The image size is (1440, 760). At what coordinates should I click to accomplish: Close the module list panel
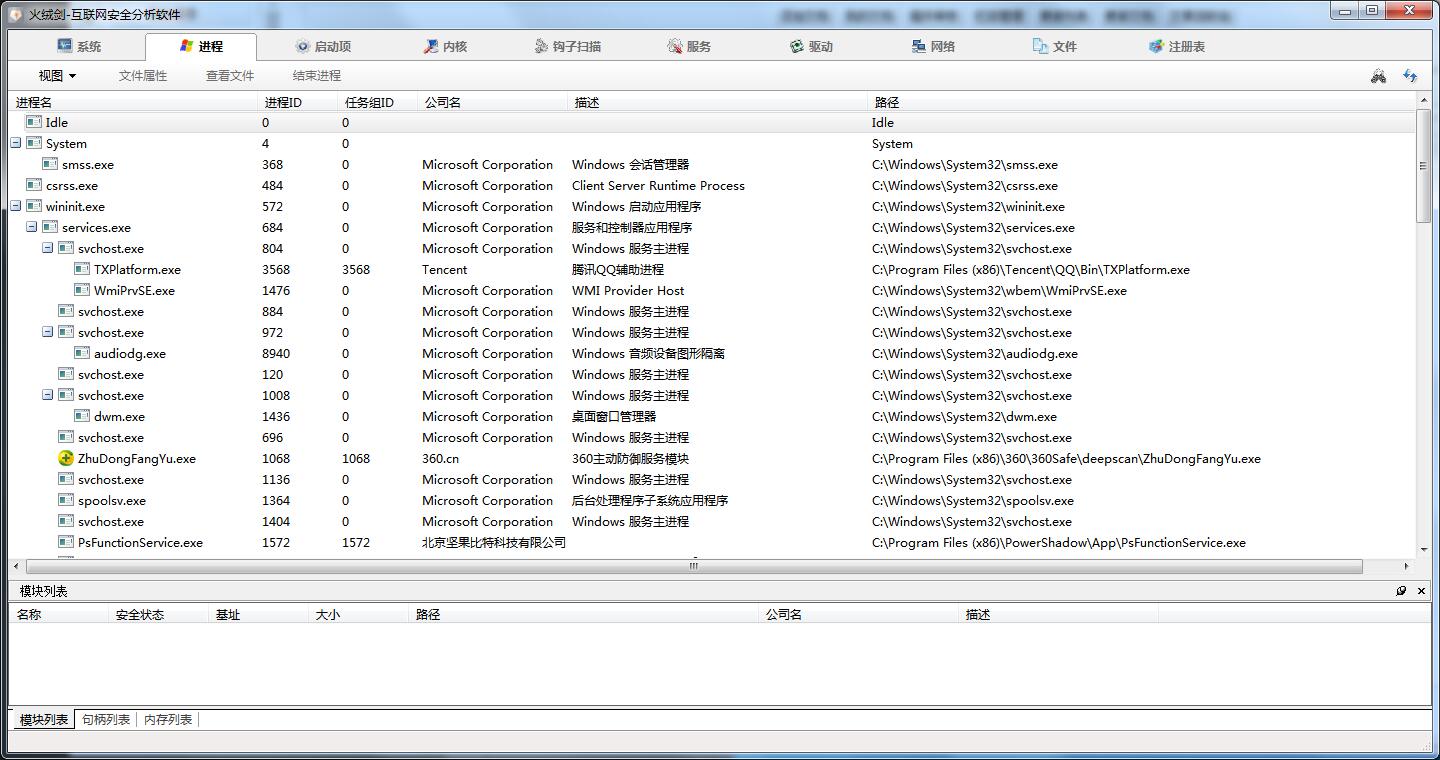(x=1421, y=591)
